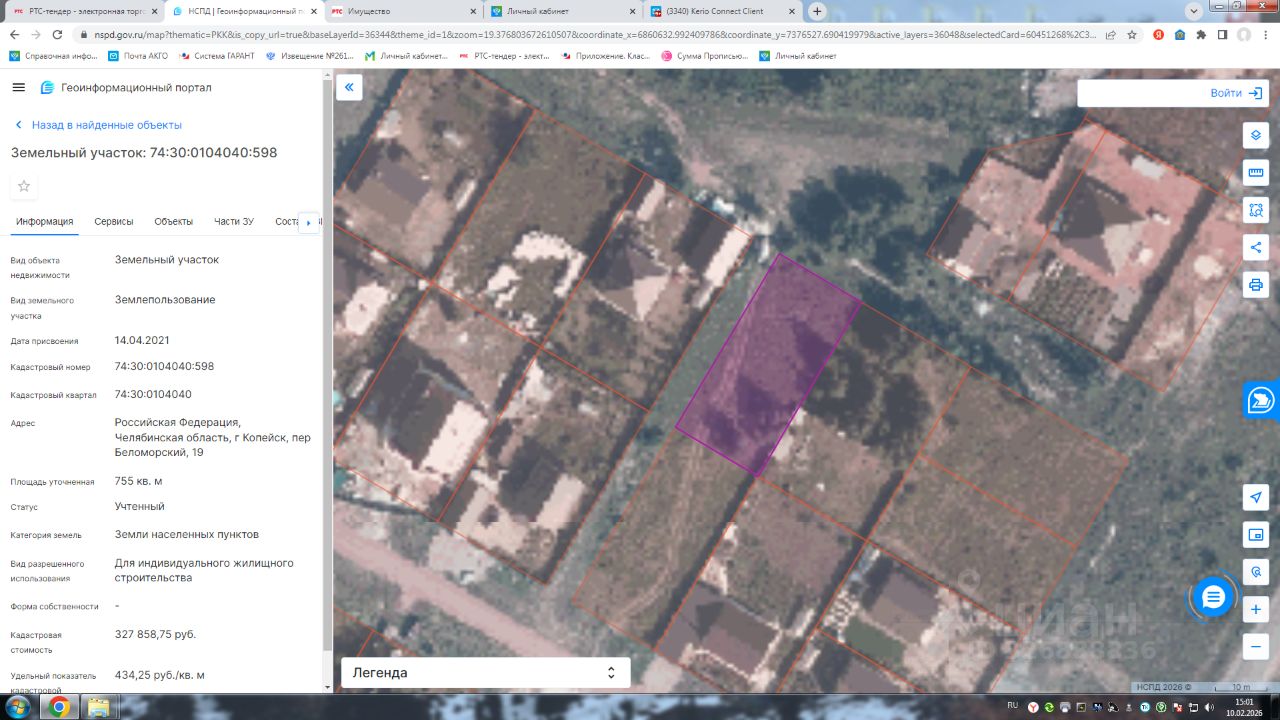Image resolution: width=1280 pixels, height=720 pixels.
Task: Open the Сумма Прописью bookmark
Action: [x=705, y=56]
